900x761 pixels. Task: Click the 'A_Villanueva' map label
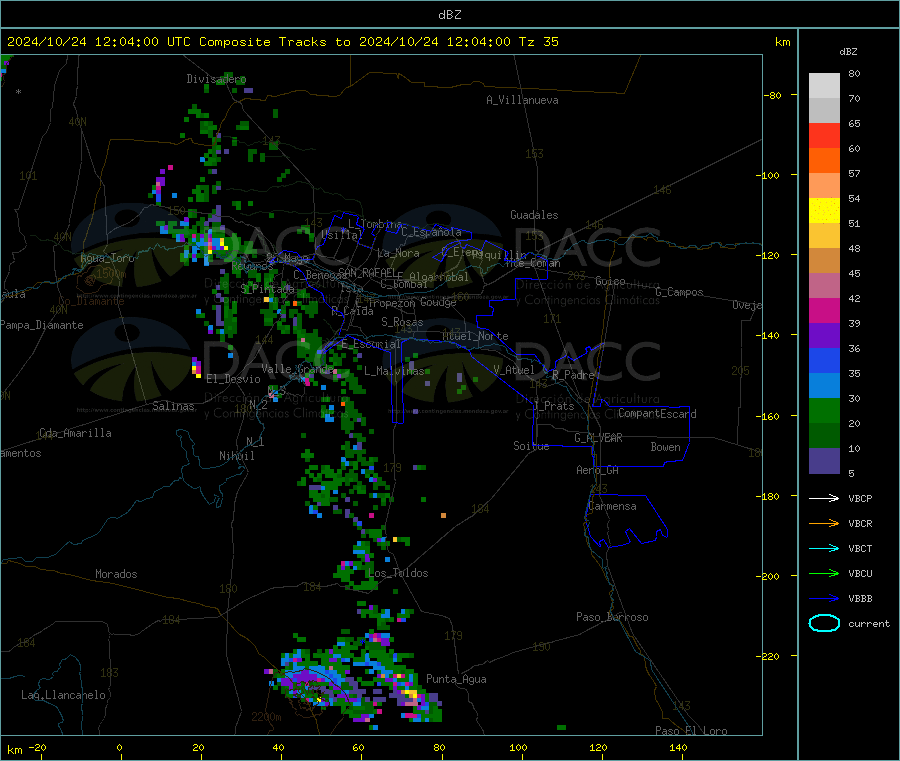click(x=522, y=100)
